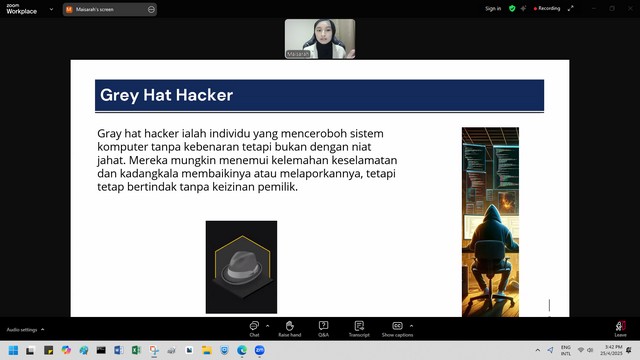Open the Chat panel

coord(254,329)
